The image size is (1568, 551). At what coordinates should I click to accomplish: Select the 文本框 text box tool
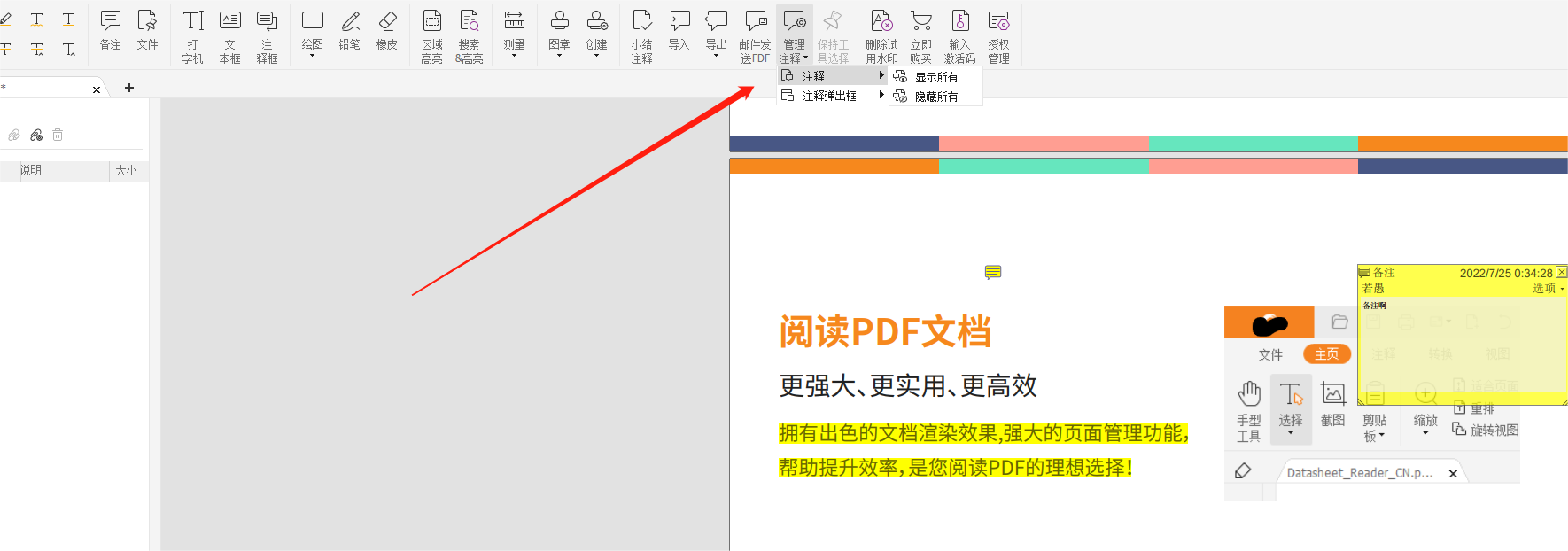(230, 36)
